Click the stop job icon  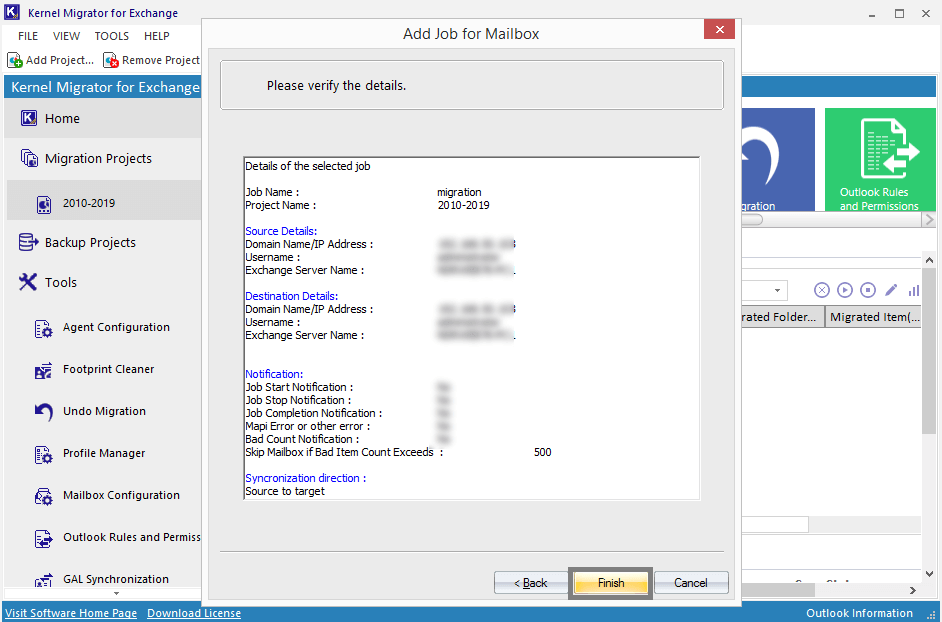[868, 290]
